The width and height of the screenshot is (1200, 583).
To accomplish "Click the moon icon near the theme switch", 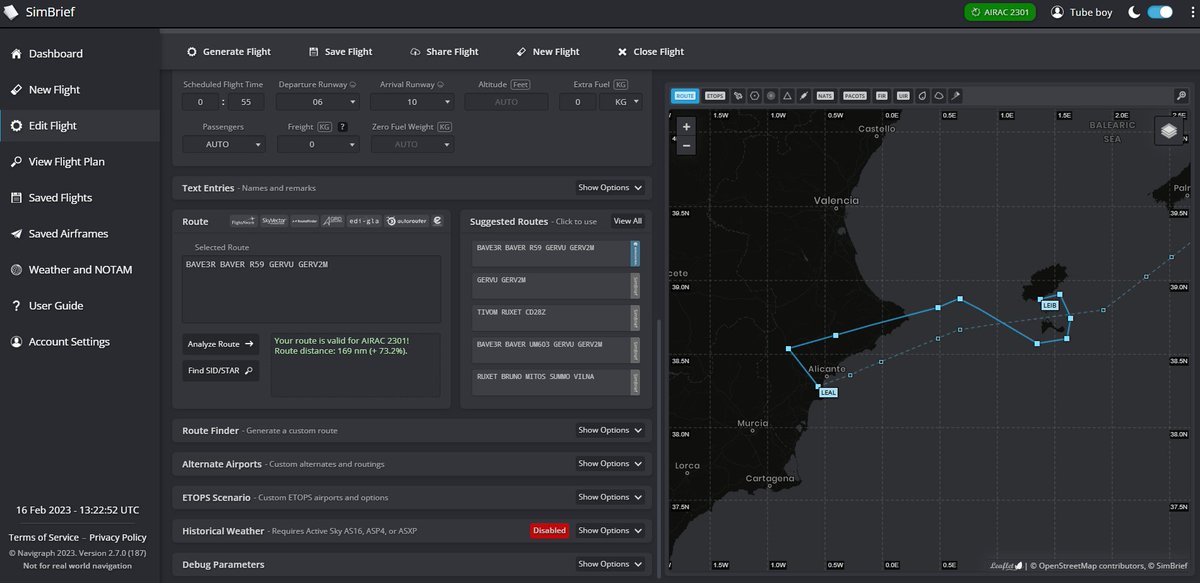I will point(1136,11).
